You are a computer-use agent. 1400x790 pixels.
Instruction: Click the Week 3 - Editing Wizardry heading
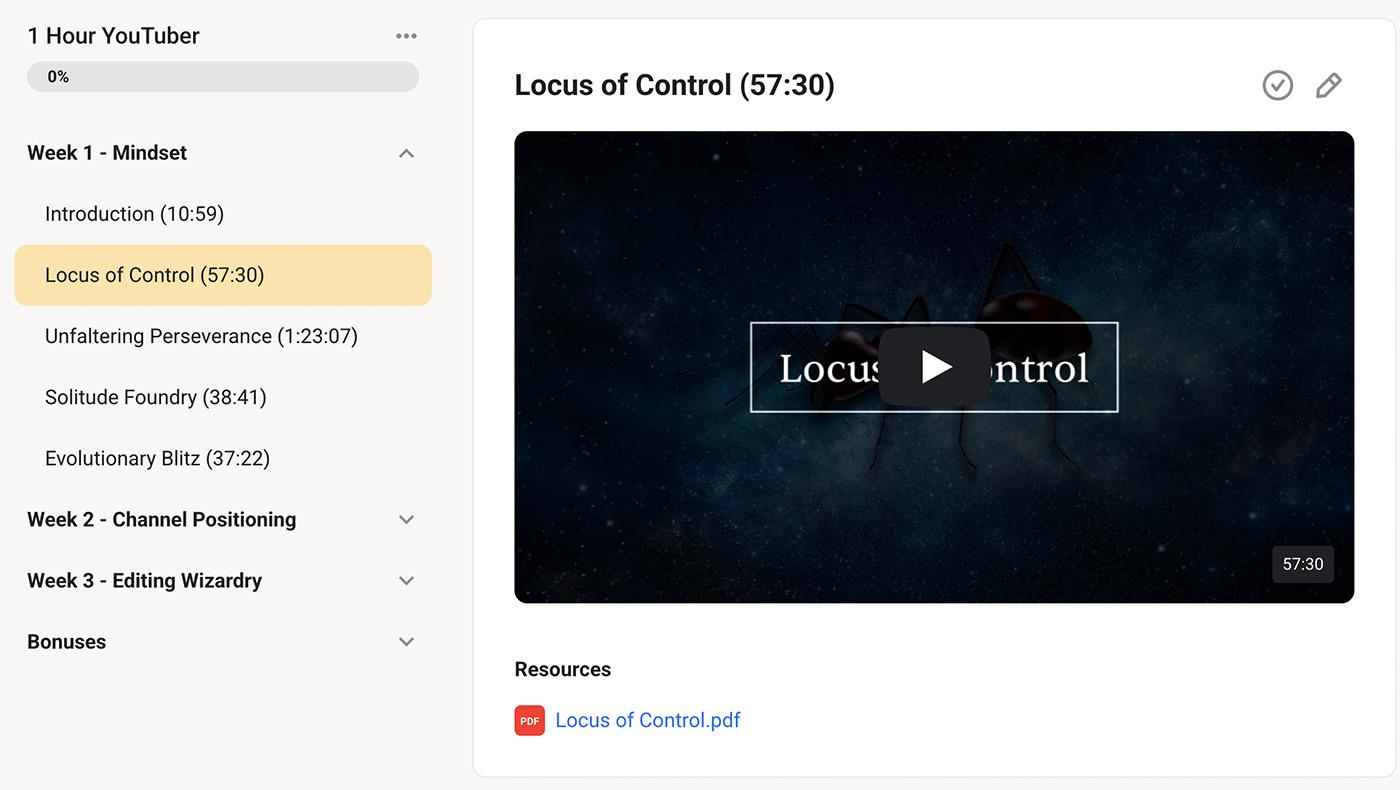coord(145,580)
